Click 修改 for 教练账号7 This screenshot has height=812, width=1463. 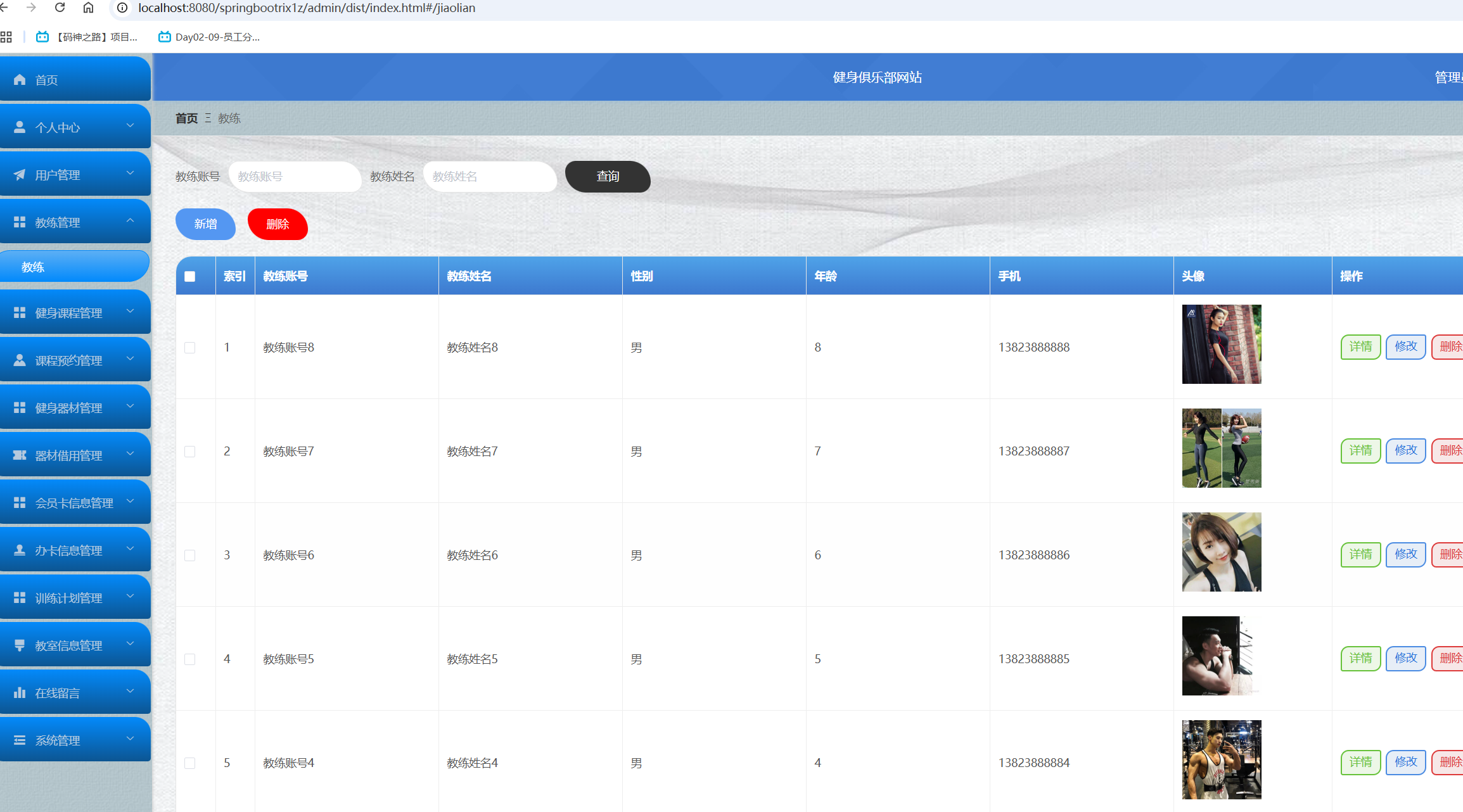coord(1405,451)
